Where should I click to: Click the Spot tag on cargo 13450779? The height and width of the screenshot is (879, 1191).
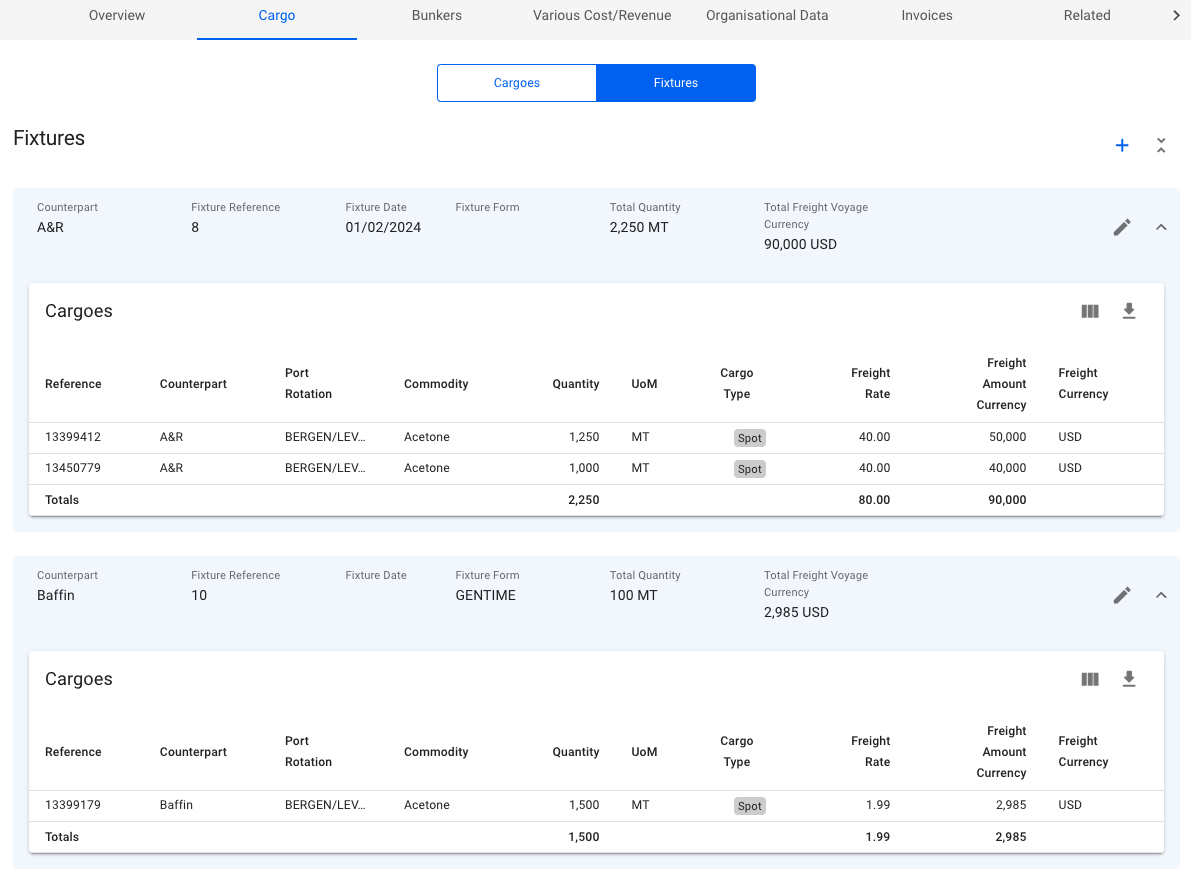749,469
